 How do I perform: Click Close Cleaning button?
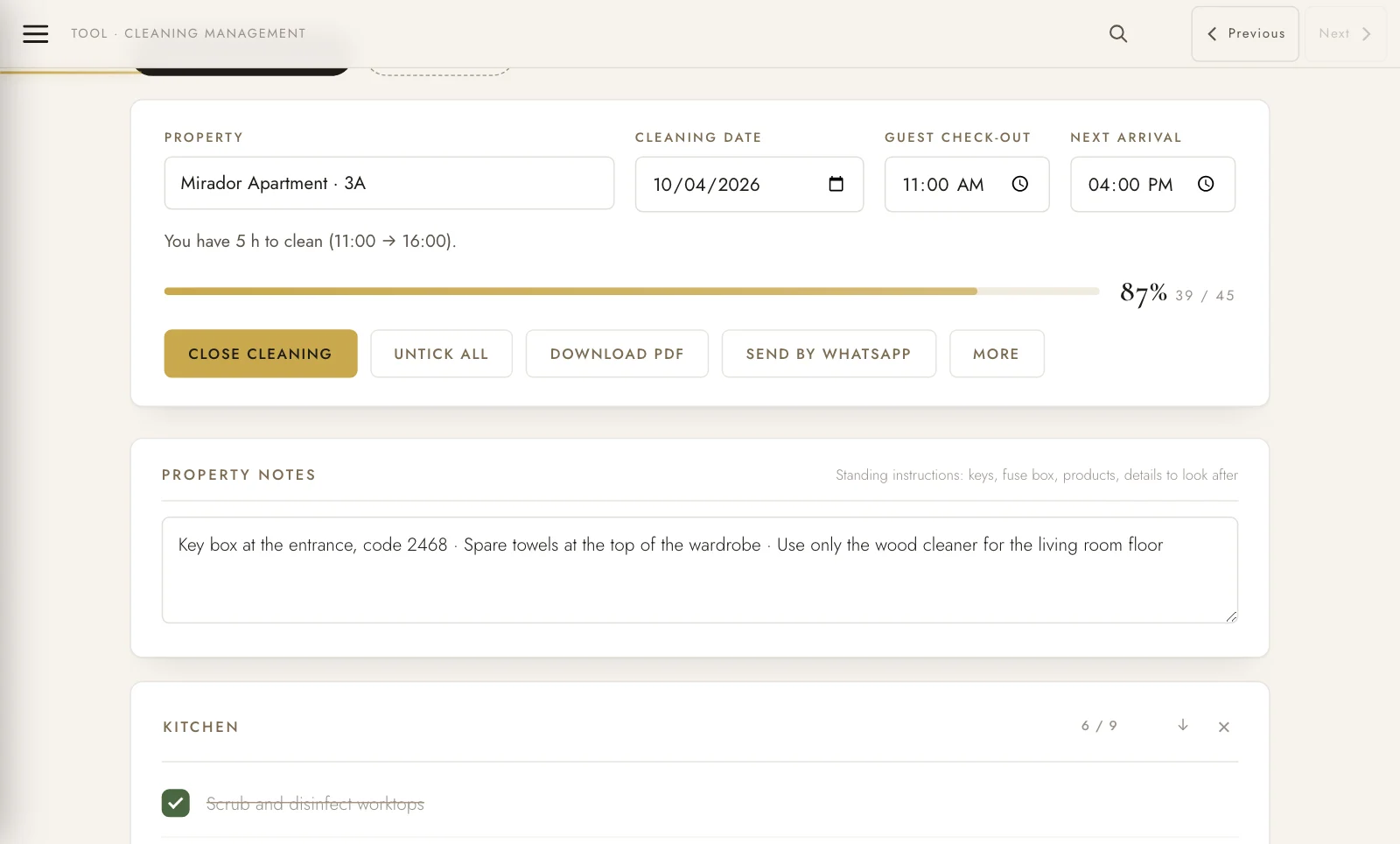pos(261,354)
